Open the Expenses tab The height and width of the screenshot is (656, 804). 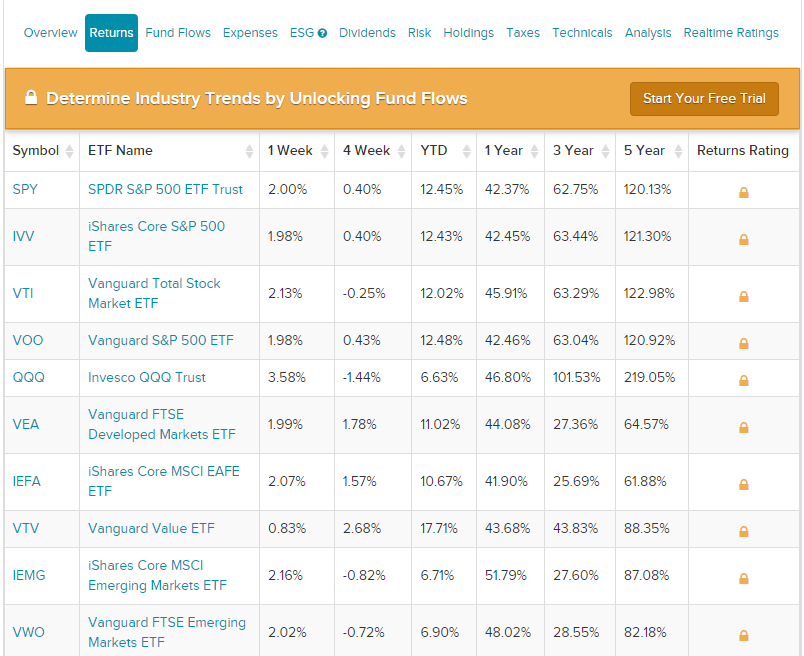tap(250, 33)
